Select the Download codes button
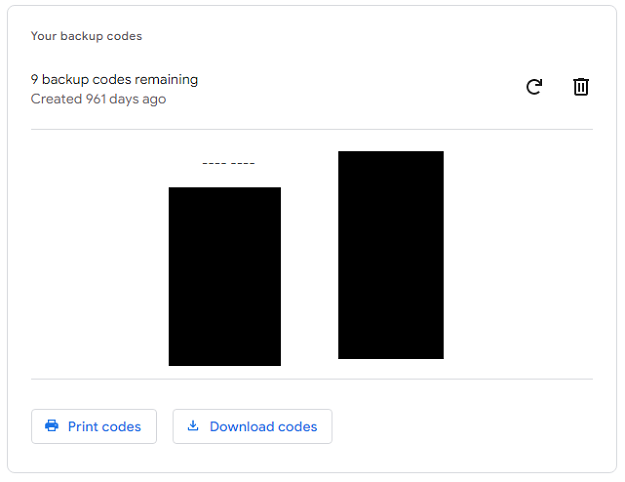The image size is (625, 482). pos(252,426)
